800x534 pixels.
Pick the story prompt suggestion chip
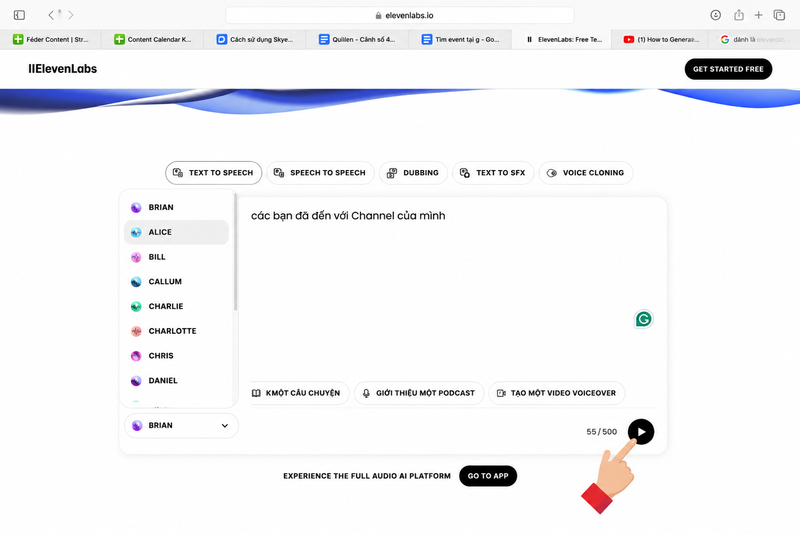tap(298, 393)
